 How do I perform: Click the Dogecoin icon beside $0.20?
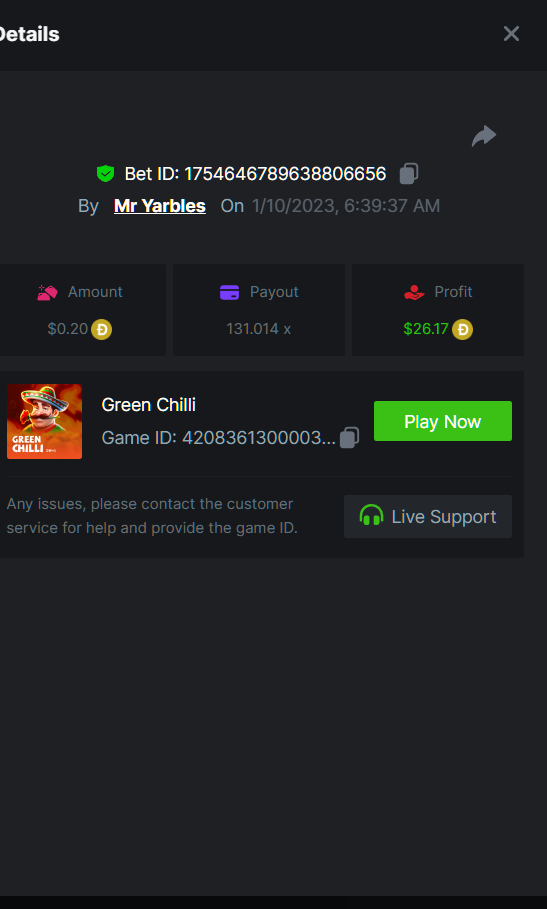(x=101, y=329)
